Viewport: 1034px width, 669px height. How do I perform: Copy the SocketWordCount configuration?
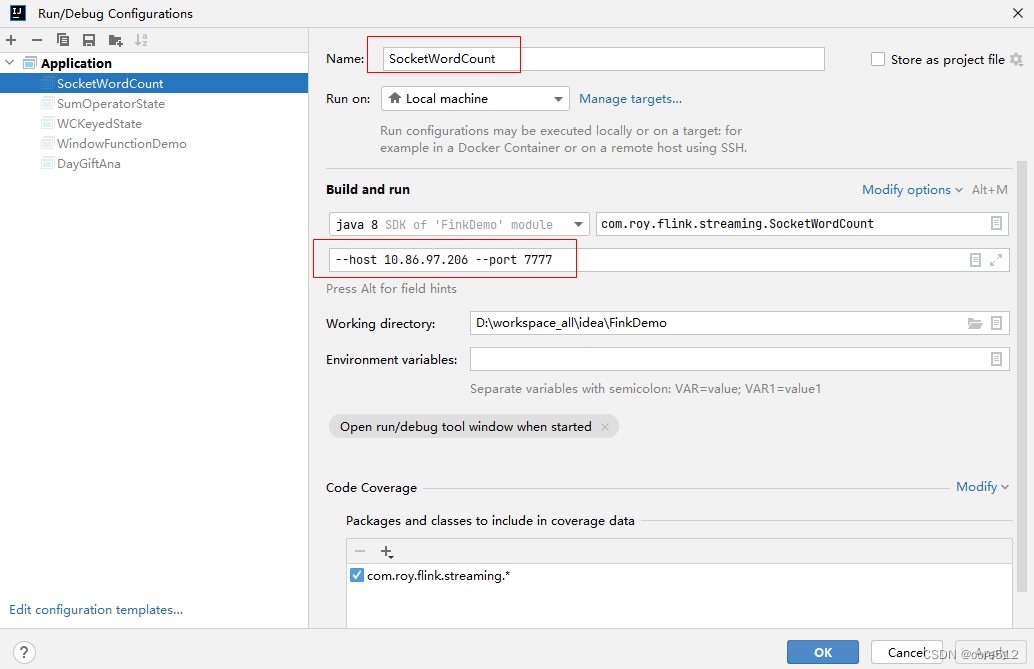pyautogui.click(x=62, y=39)
